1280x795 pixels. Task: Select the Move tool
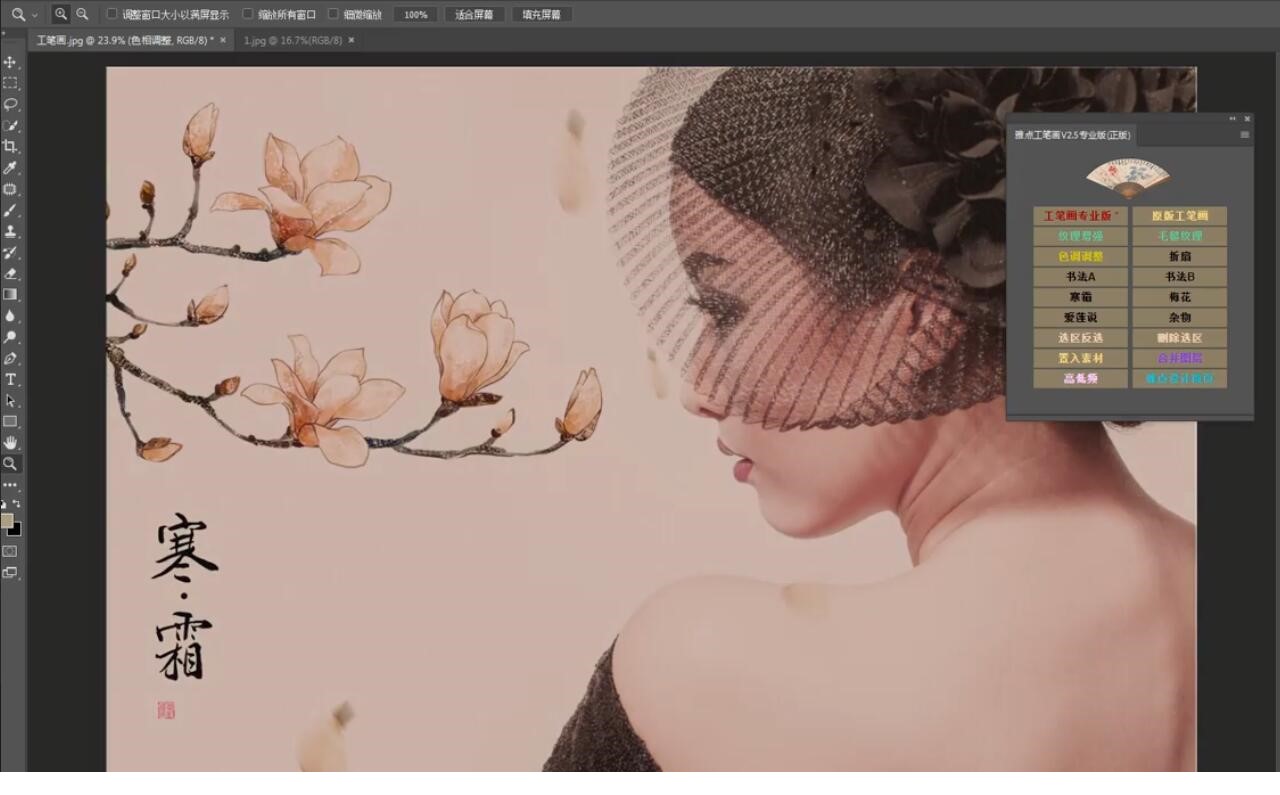click(10, 62)
